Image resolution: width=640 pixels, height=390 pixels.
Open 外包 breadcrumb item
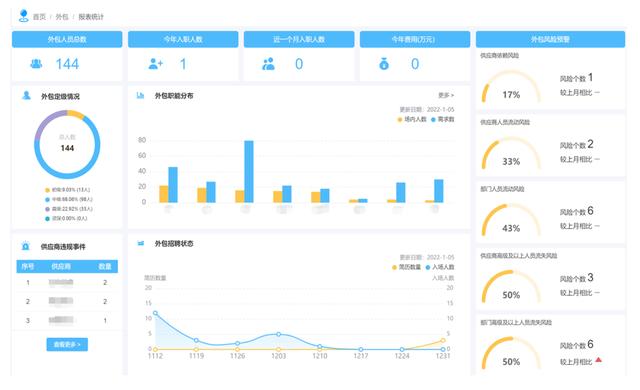[x=62, y=17]
